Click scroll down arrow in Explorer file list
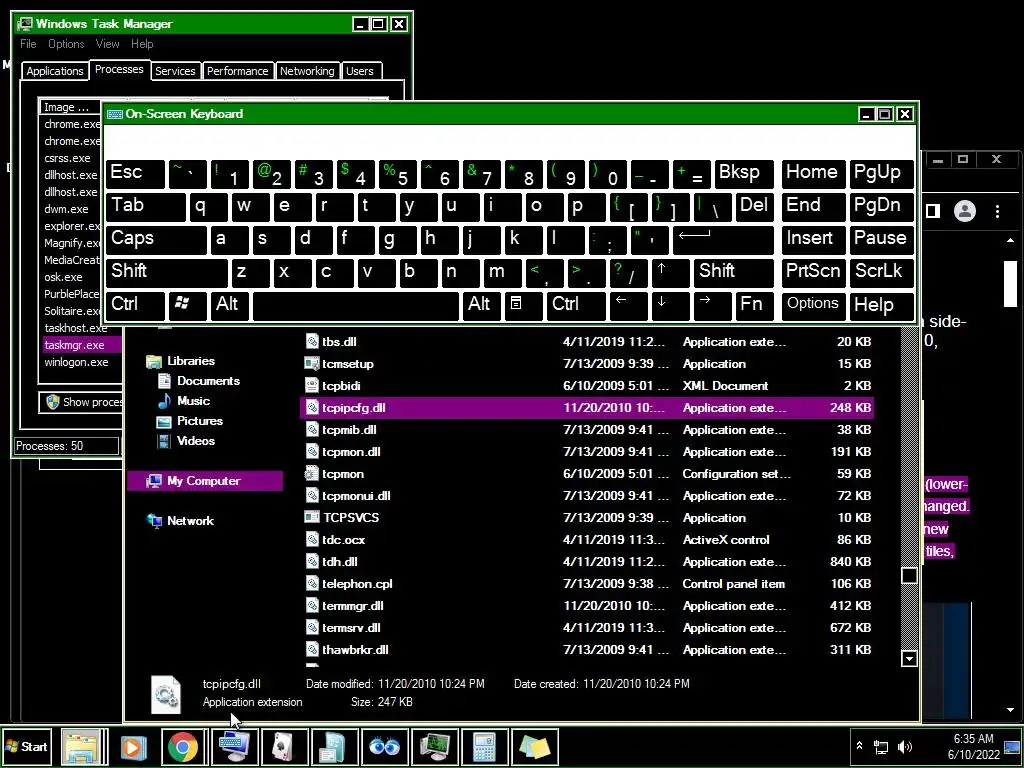1024x768 pixels. click(x=909, y=658)
